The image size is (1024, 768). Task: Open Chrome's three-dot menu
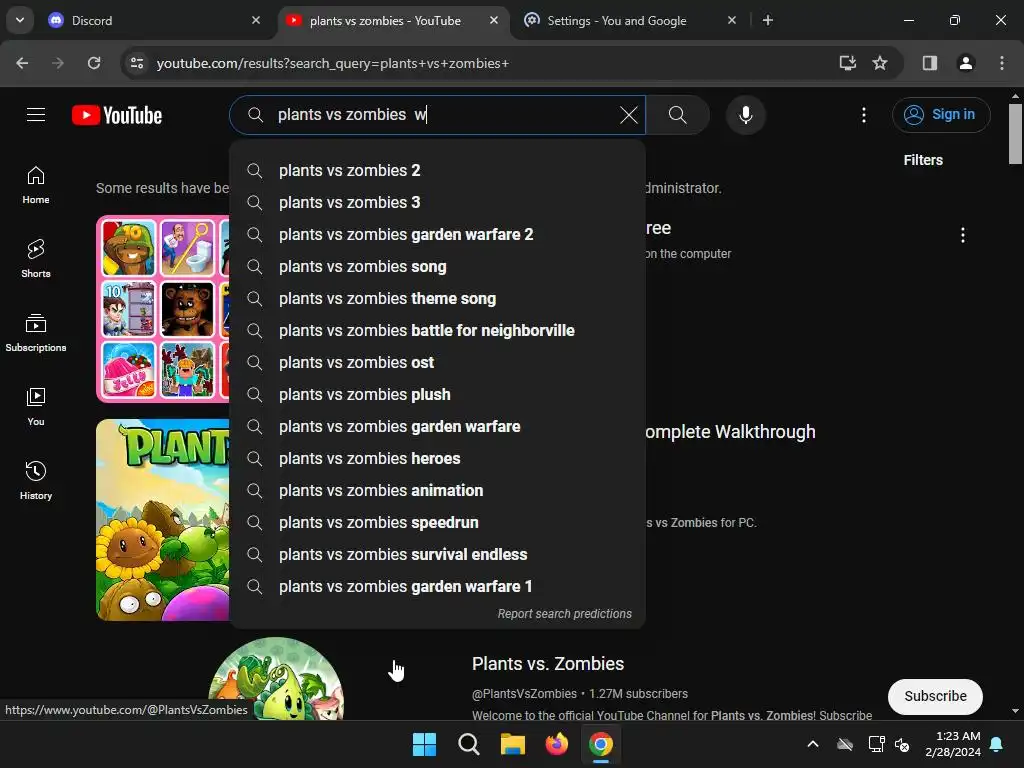pyautogui.click(x=1002, y=63)
